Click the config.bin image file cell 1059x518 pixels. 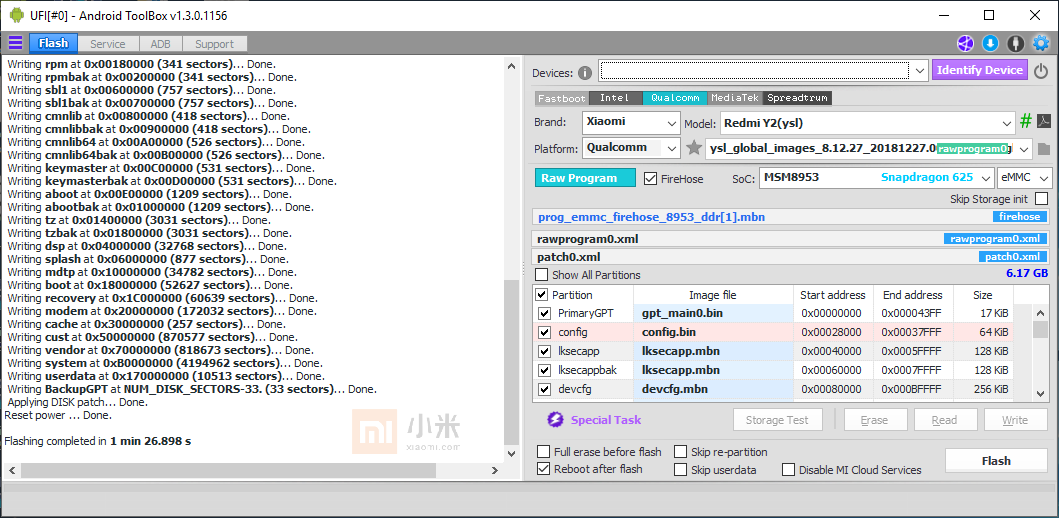[x=713, y=332]
